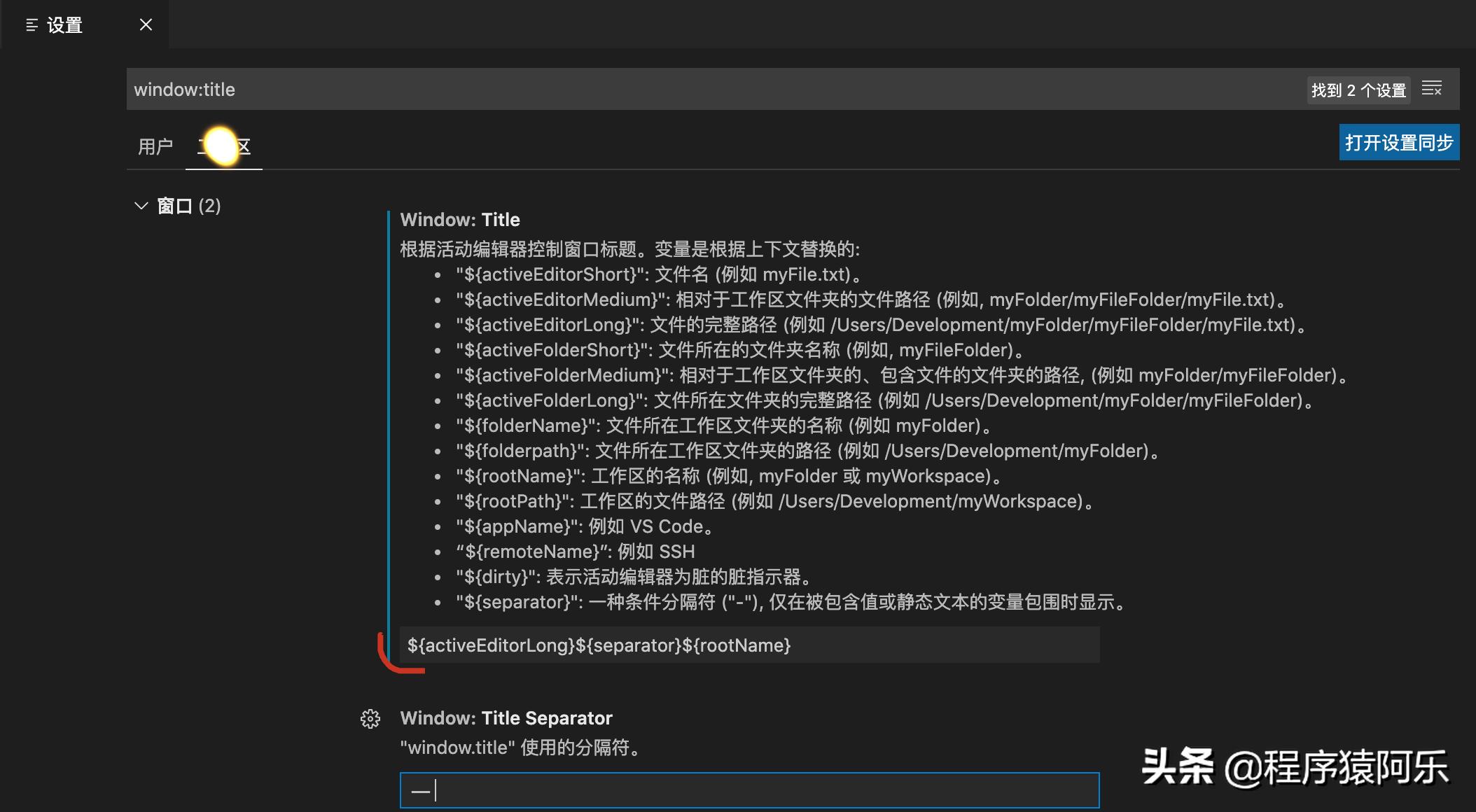Close the 设置 editor tab
Viewport: 1476px width, 812px height.
[145, 24]
